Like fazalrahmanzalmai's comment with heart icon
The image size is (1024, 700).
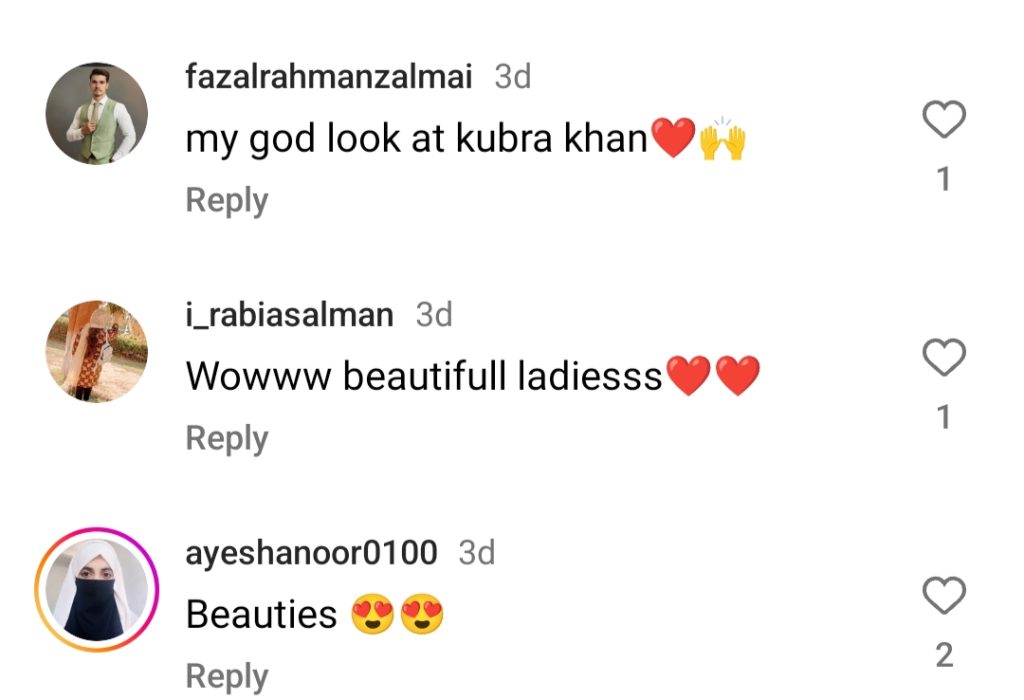944,119
